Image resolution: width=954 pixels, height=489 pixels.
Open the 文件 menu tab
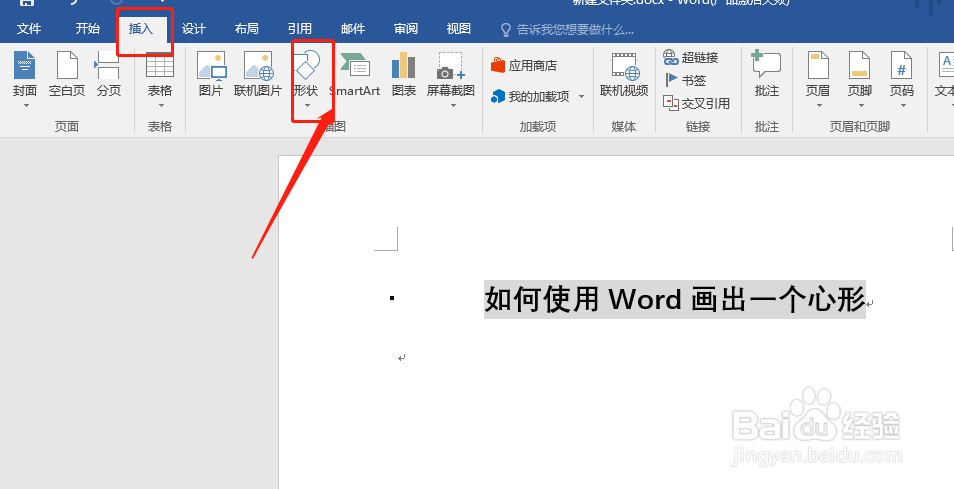[29, 29]
